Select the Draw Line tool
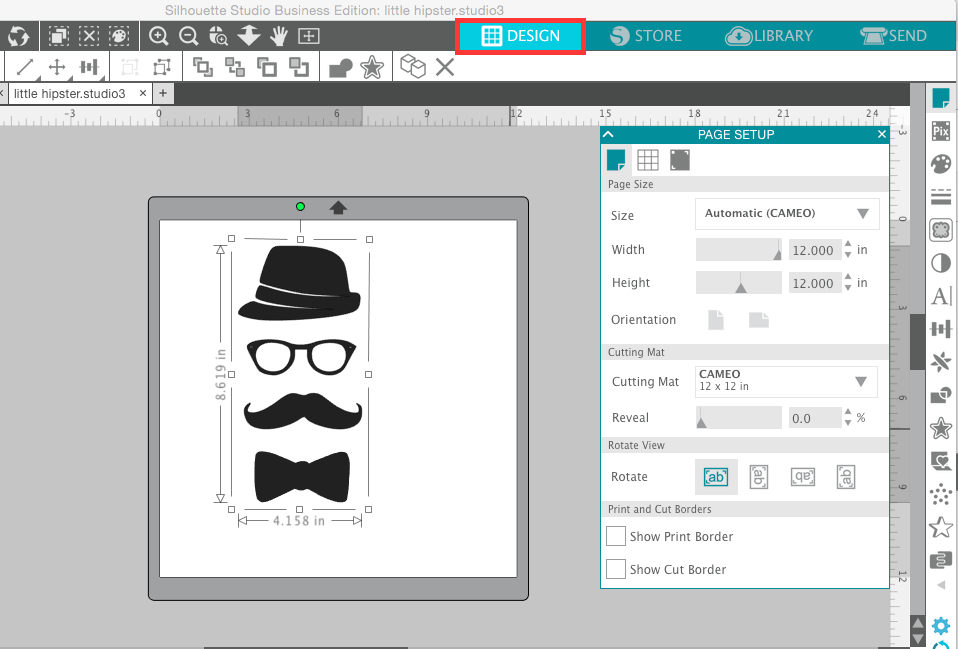 [24, 67]
